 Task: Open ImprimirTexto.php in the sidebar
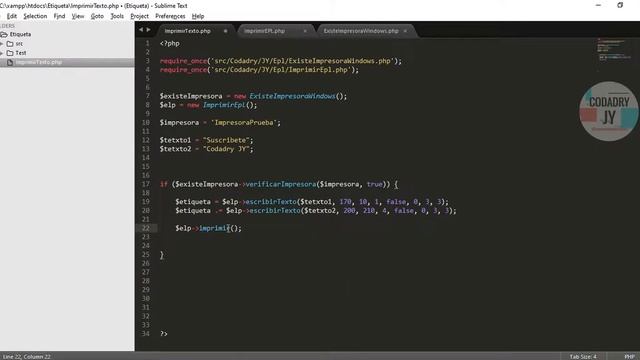(x=39, y=62)
